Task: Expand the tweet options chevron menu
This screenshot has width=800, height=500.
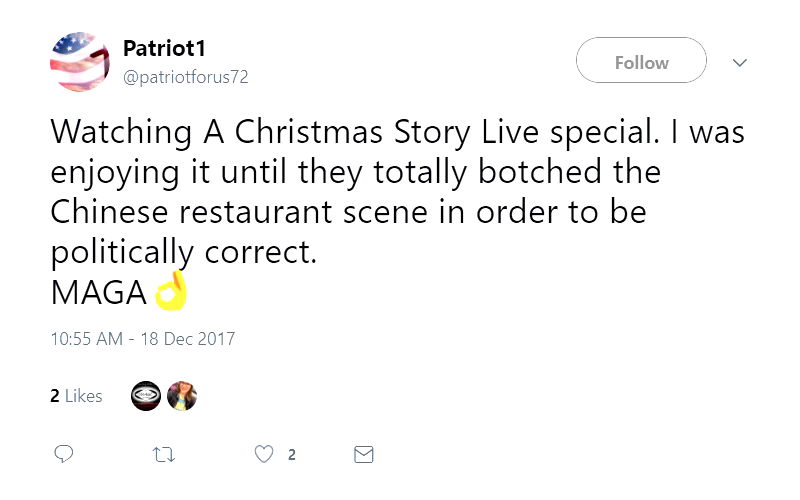Action: [x=740, y=62]
